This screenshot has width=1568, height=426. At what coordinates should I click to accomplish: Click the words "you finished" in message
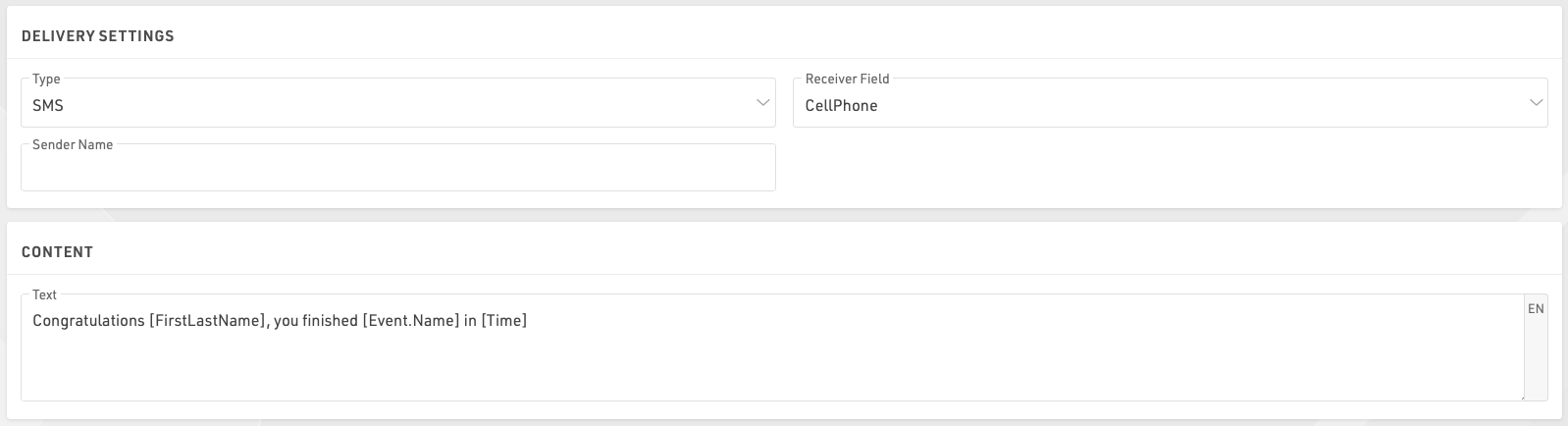point(316,321)
